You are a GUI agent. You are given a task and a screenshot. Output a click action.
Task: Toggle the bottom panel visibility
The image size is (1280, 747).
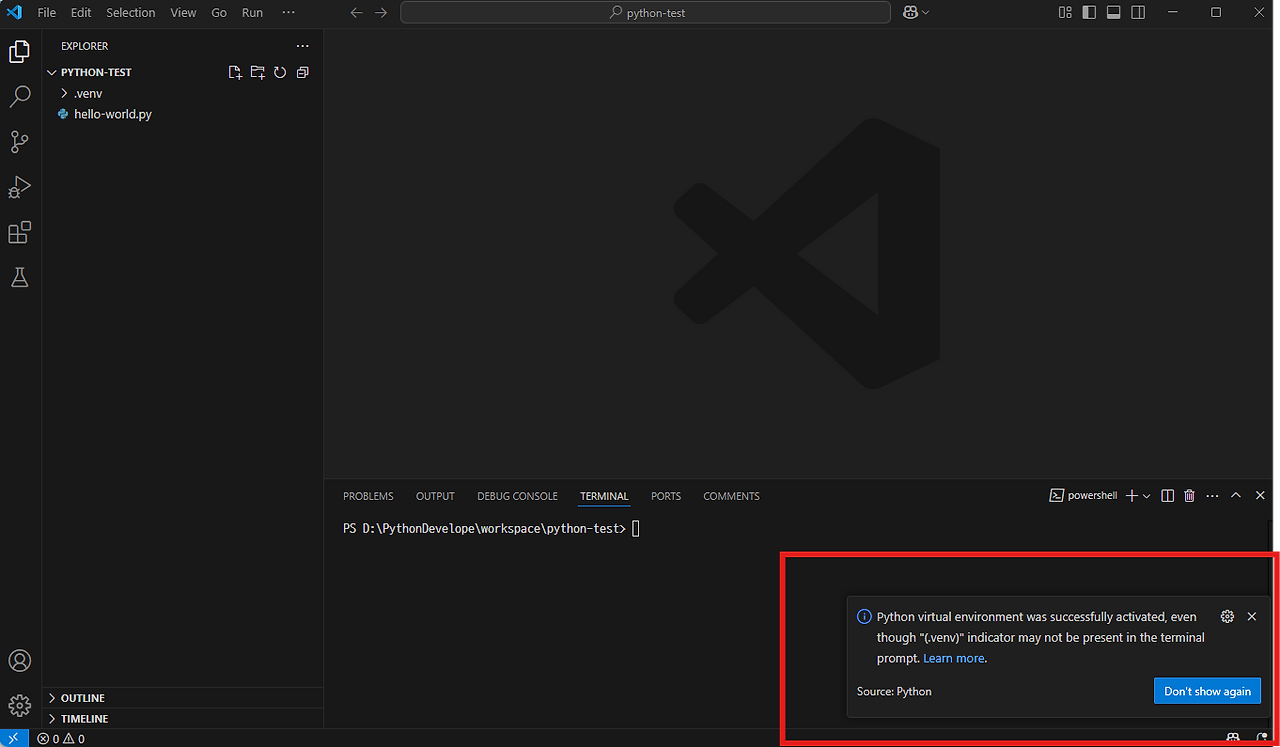[x=1113, y=13]
